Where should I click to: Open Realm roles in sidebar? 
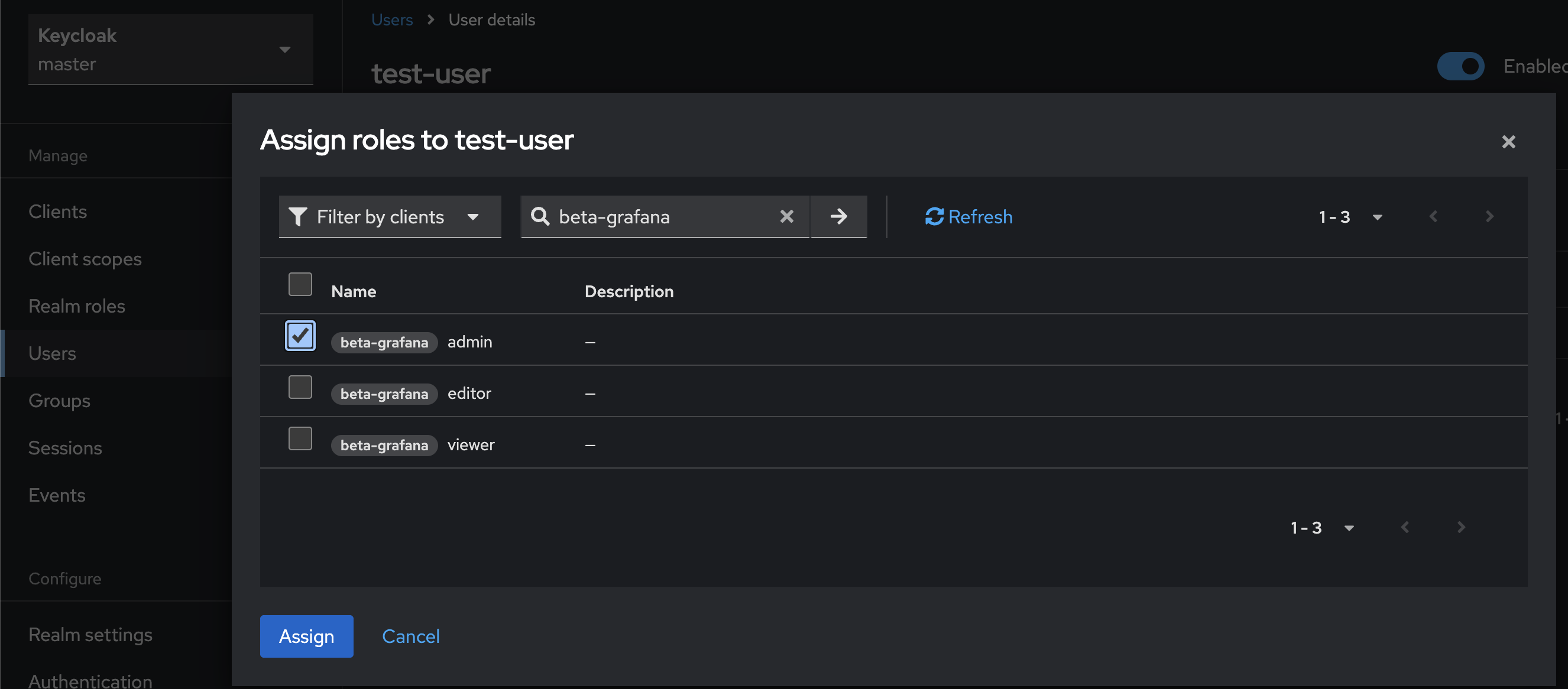(x=77, y=306)
